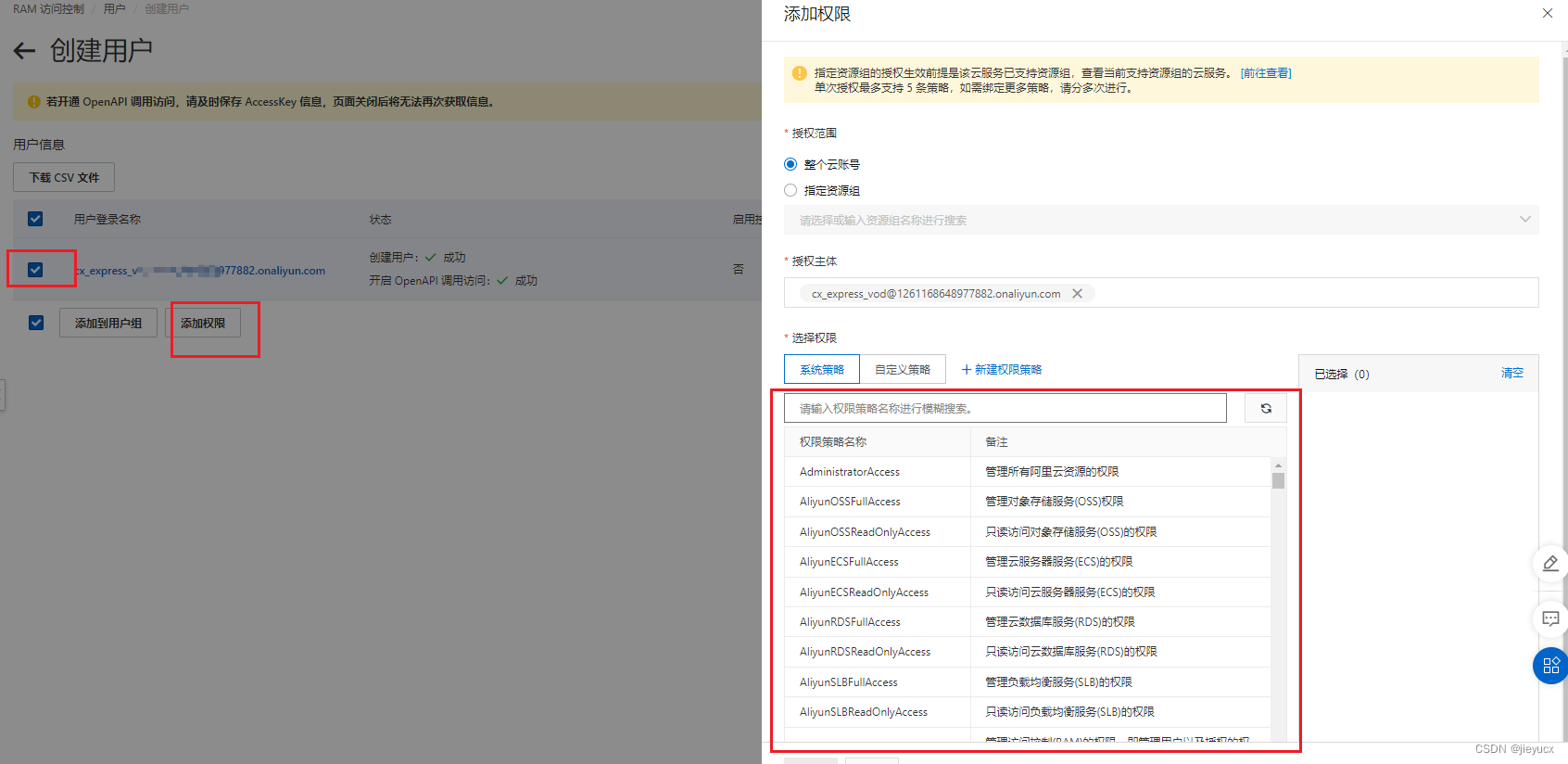The height and width of the screenshot is (764, 1568).
Task: Click the back arrow beside 创建用户
Action: pos(24,51)
